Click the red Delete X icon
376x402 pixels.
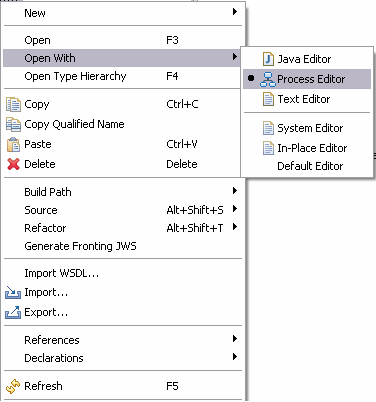coord(13,164)
